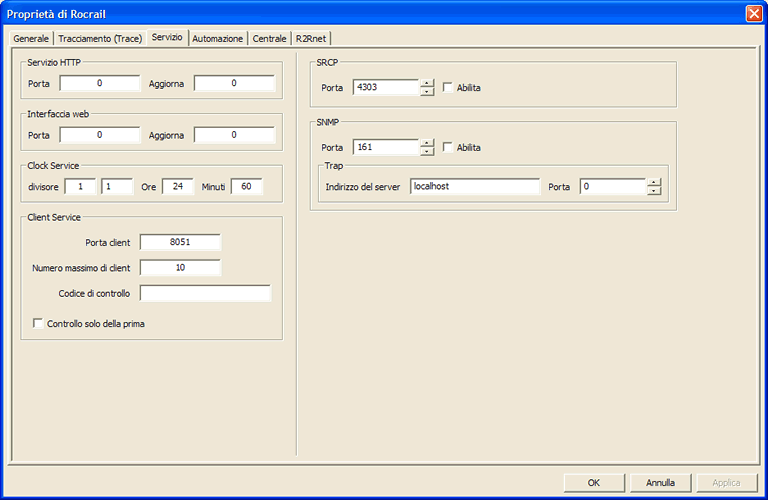Image resolution: width=768 pixels, height=500 pixels.
Task: Toggle Controllo solo della prima checkbox
Action: (x=39, y=324)
